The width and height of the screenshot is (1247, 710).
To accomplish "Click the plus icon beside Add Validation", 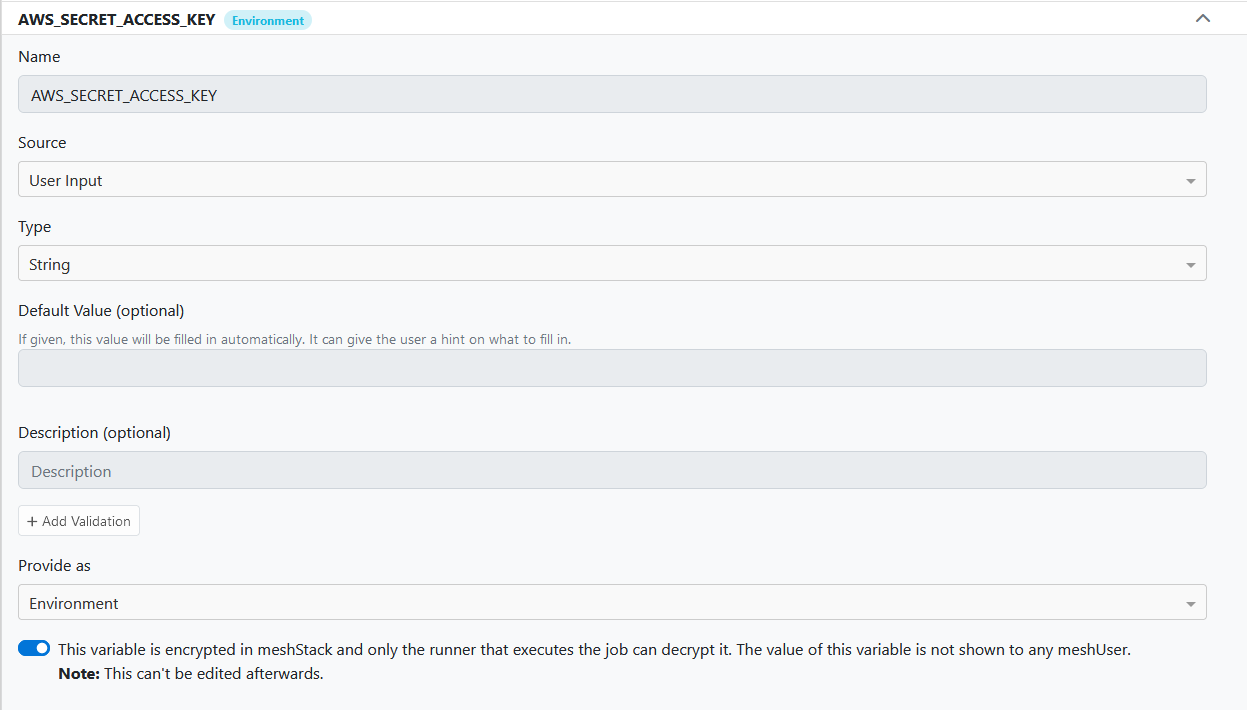I will (32, 521).
